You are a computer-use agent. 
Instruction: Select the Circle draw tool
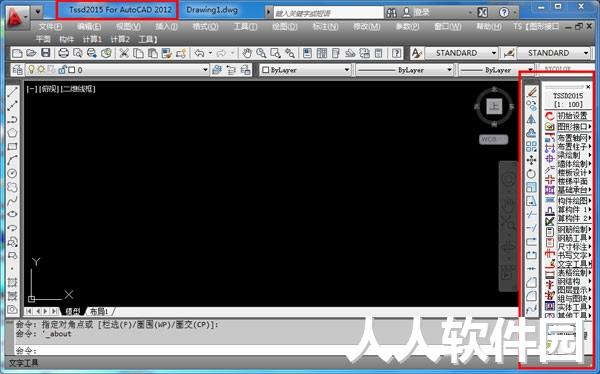[13, 173]
